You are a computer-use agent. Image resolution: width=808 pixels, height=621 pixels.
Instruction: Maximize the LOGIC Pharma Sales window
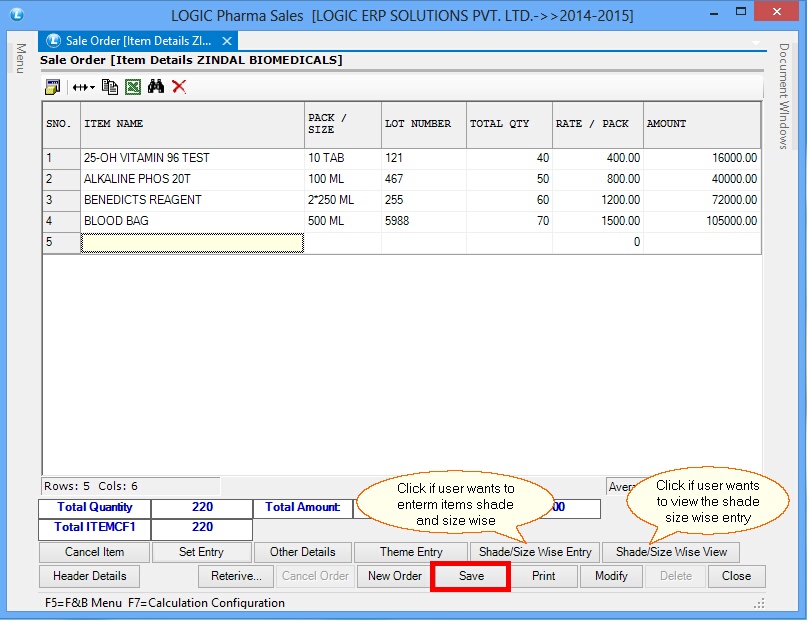tap(740, 12)
